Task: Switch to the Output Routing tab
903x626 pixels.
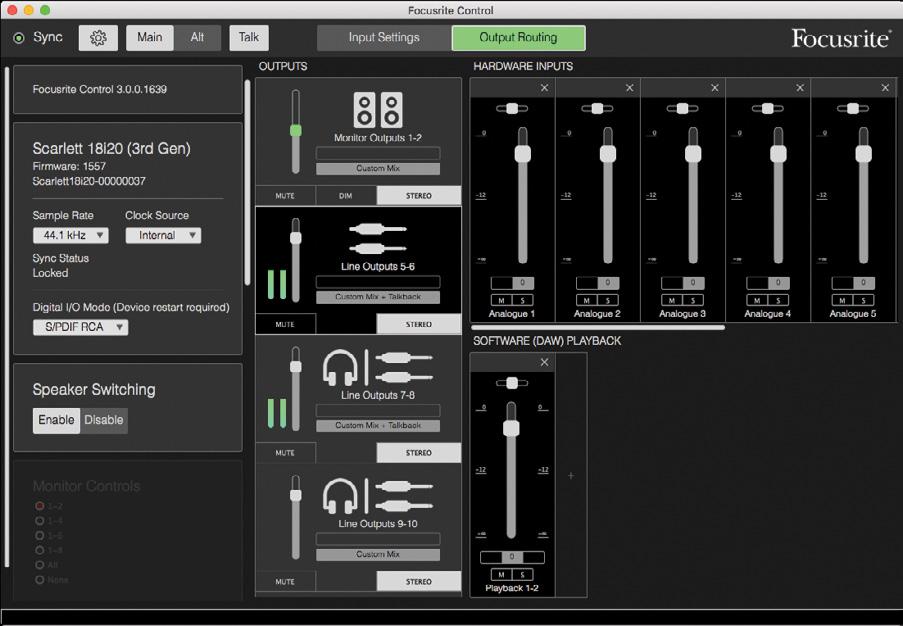Action: (519, 38)
